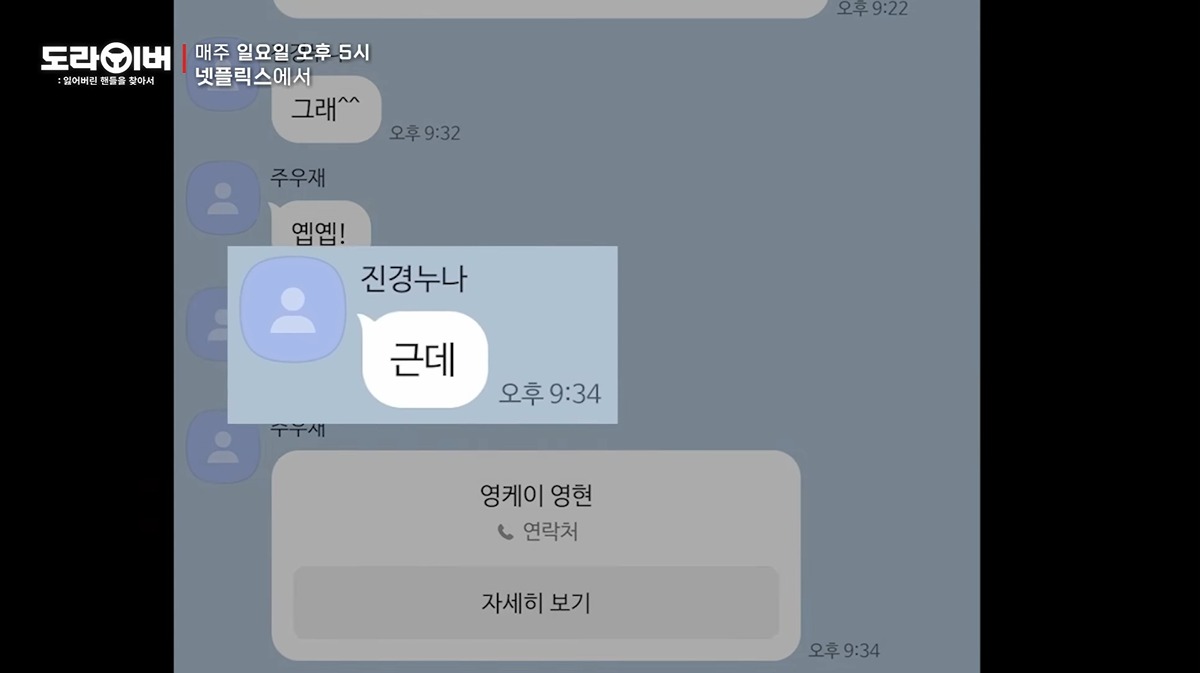Click the 진경누나 sender name
This screenshot has width=1200, height=673.
pyautogui.click(x=413, y=279)
